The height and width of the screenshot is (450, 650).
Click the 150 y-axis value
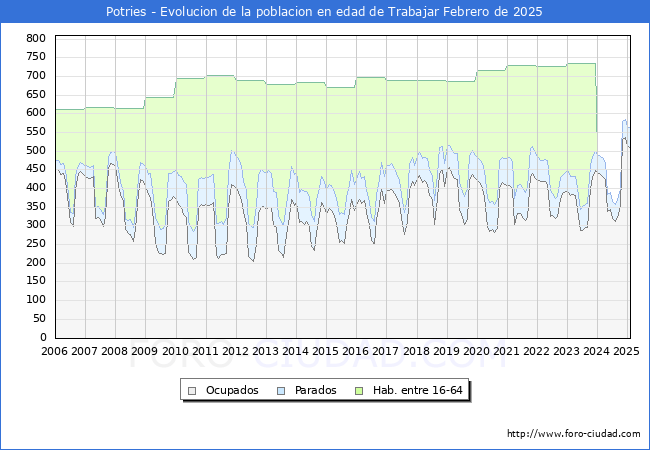tap(36, 281)
